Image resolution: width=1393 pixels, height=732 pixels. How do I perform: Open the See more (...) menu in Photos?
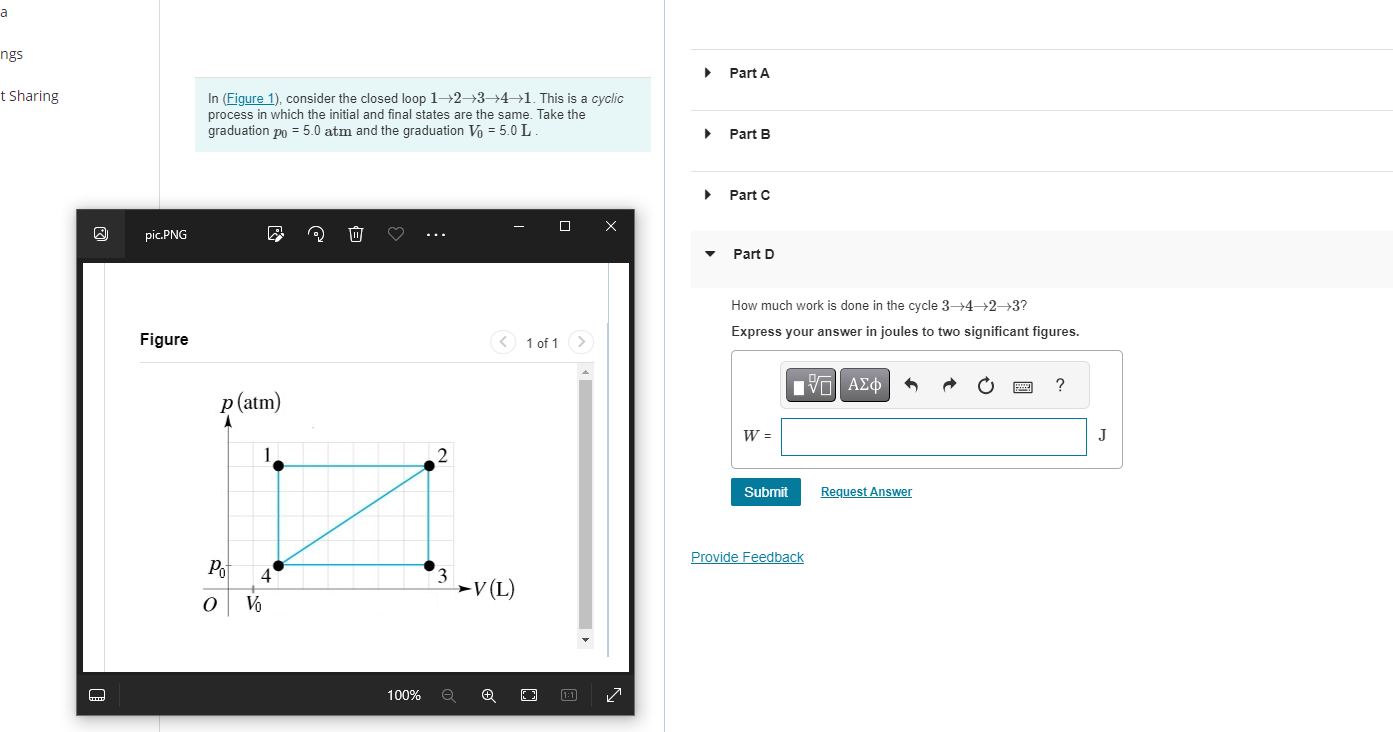click(x=435, y=233)
